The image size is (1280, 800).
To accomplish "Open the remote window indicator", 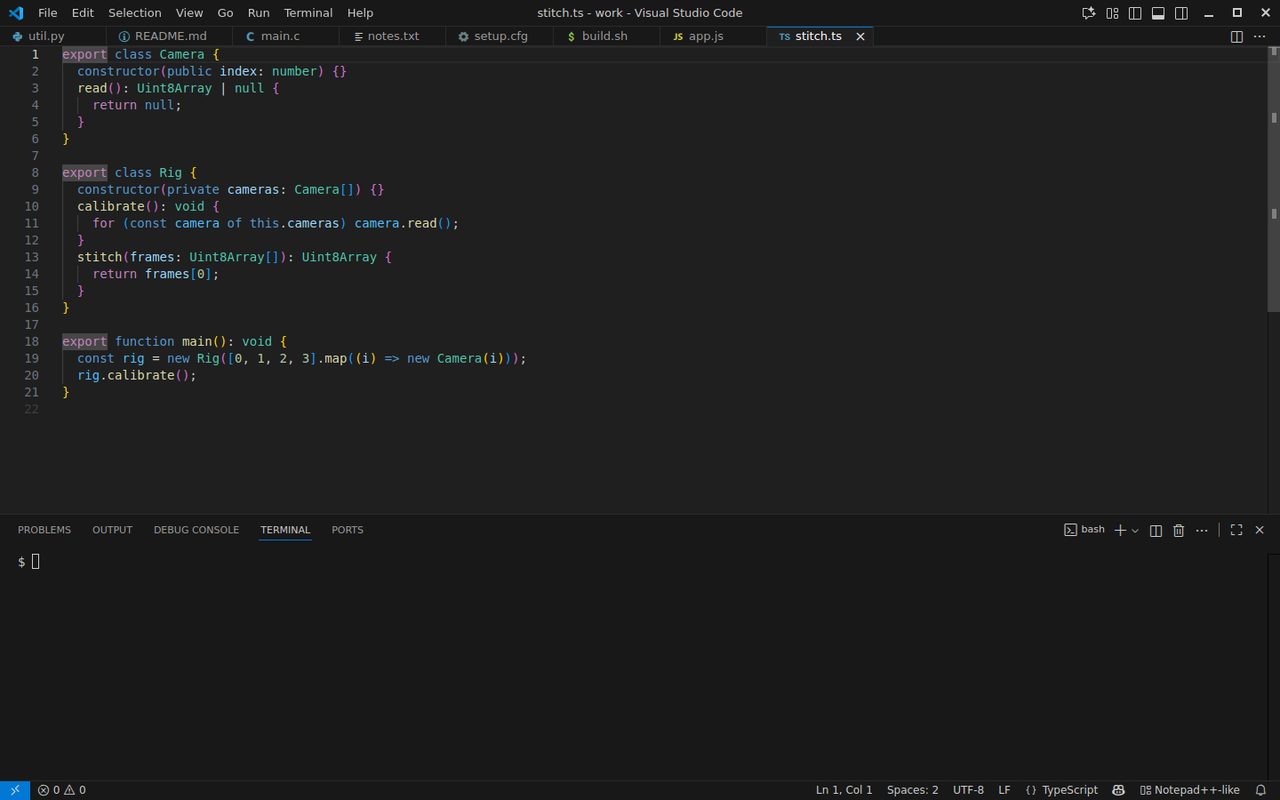I will coord(14,790).
